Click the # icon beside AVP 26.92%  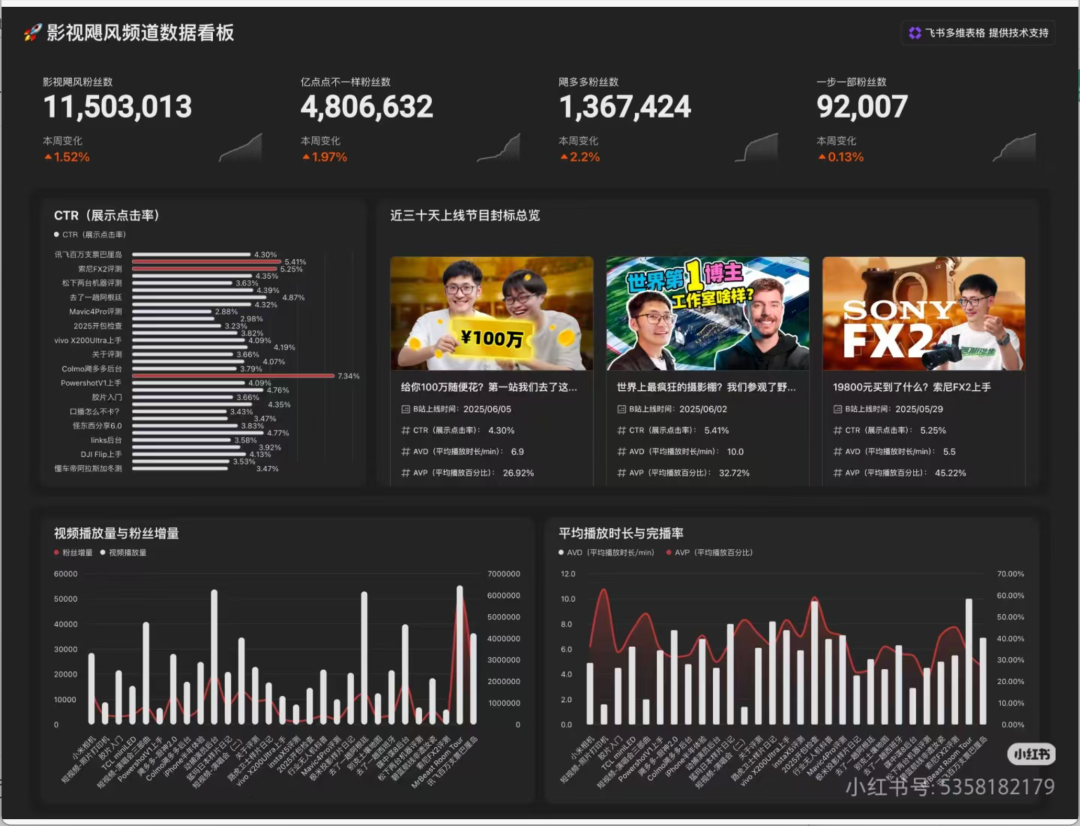(406, 473)
